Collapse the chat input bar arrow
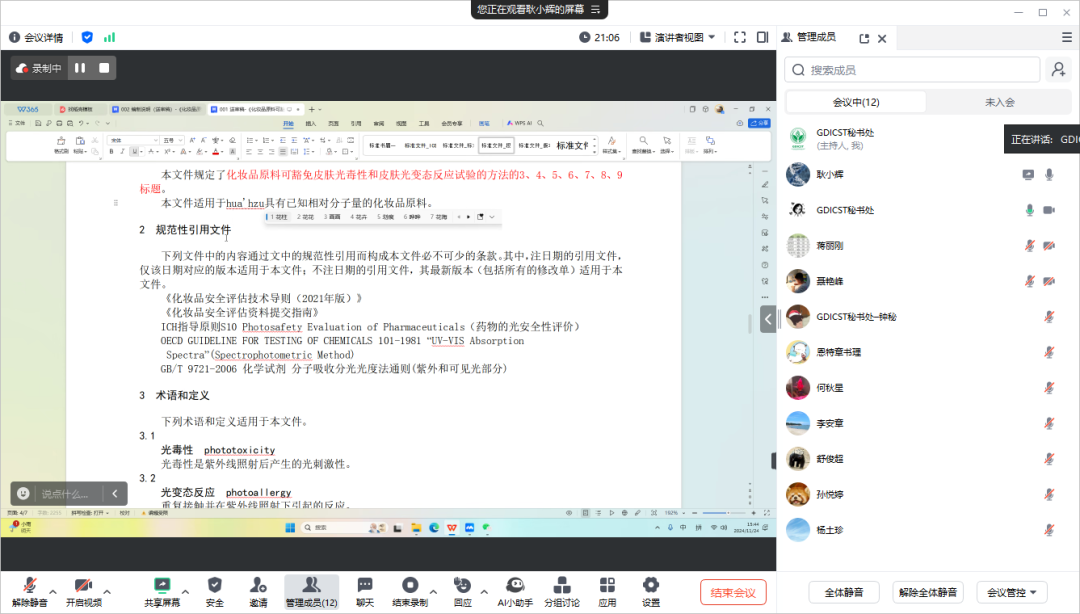This screenshot has height=614, width=1080. pos(115,493)
